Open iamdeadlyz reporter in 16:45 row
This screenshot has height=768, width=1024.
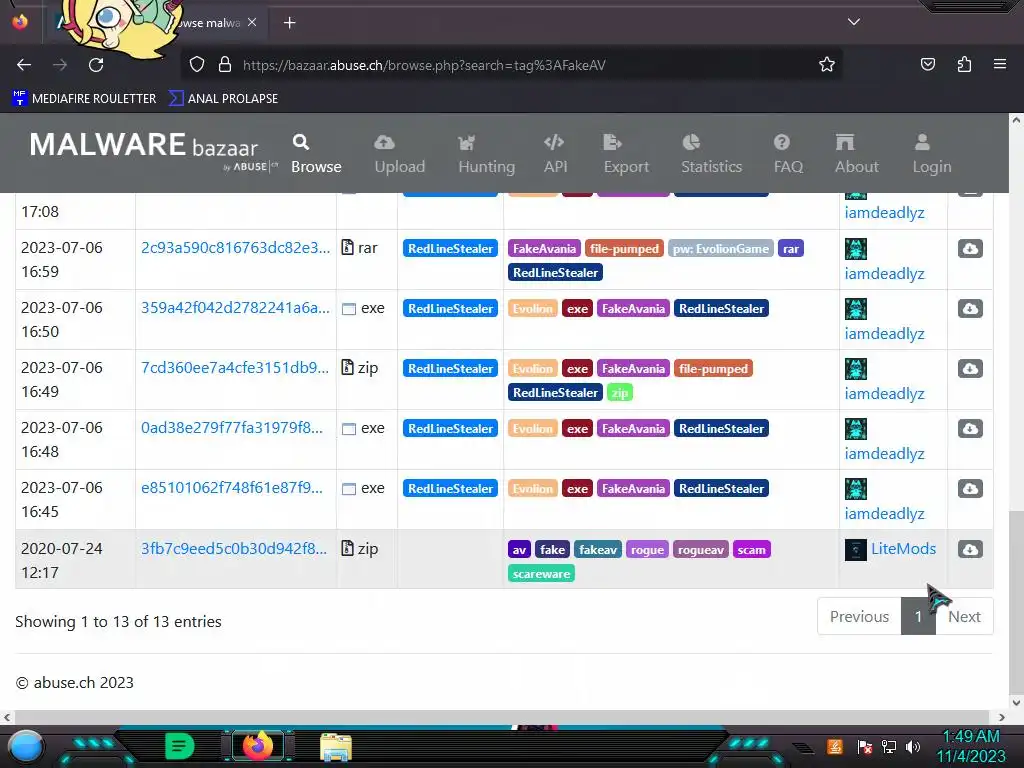[x=884, y=513]
